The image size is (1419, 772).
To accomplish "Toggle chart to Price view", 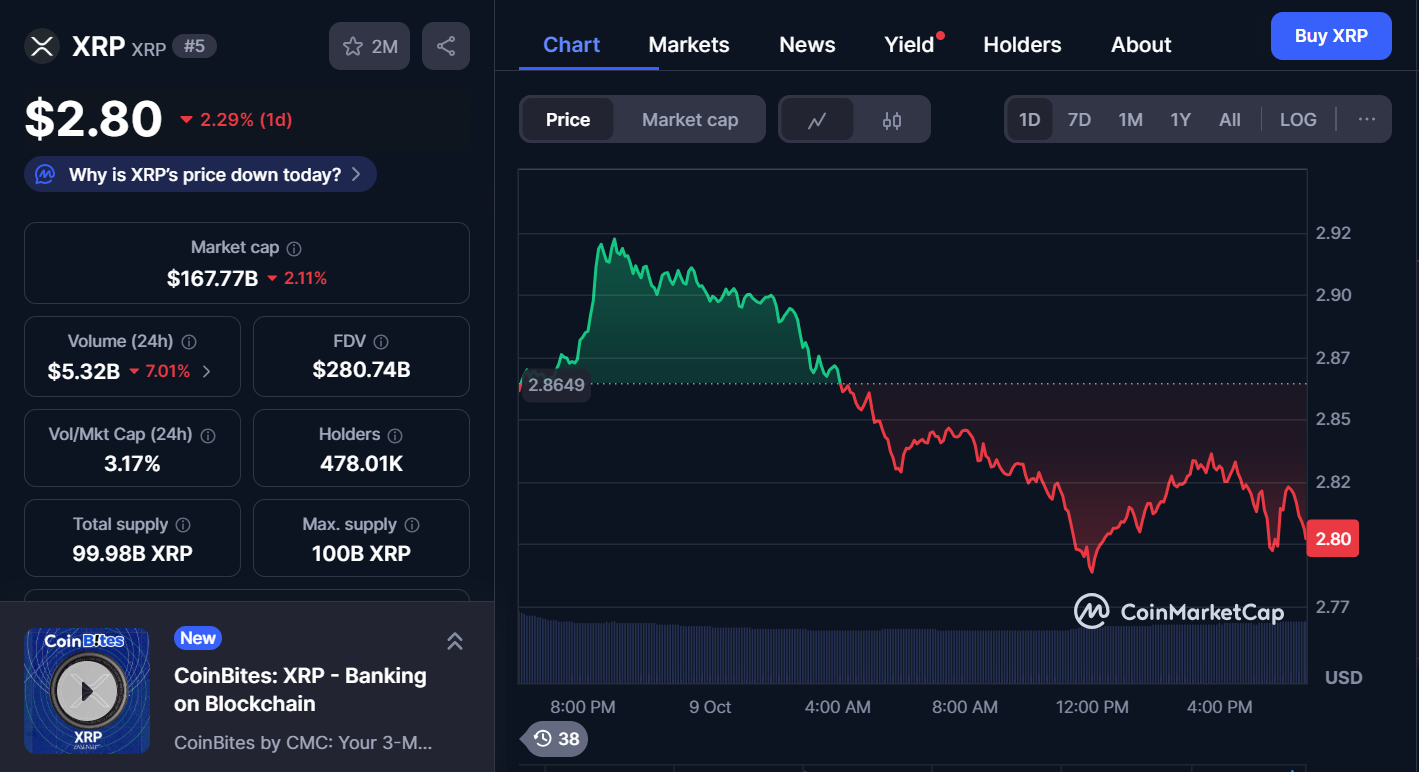I will pos(568,120).
